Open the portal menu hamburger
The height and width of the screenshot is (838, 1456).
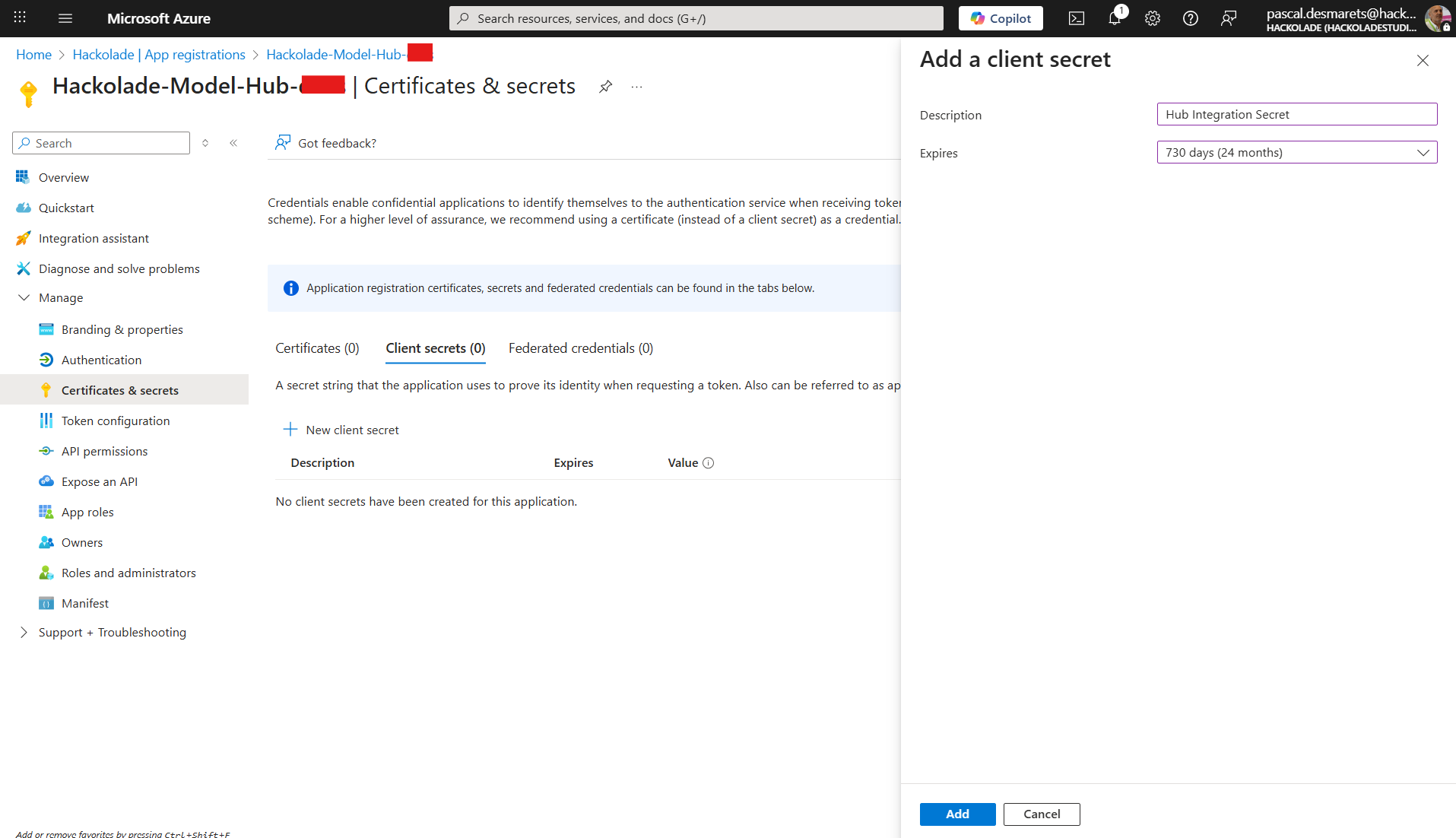point(65,17)
